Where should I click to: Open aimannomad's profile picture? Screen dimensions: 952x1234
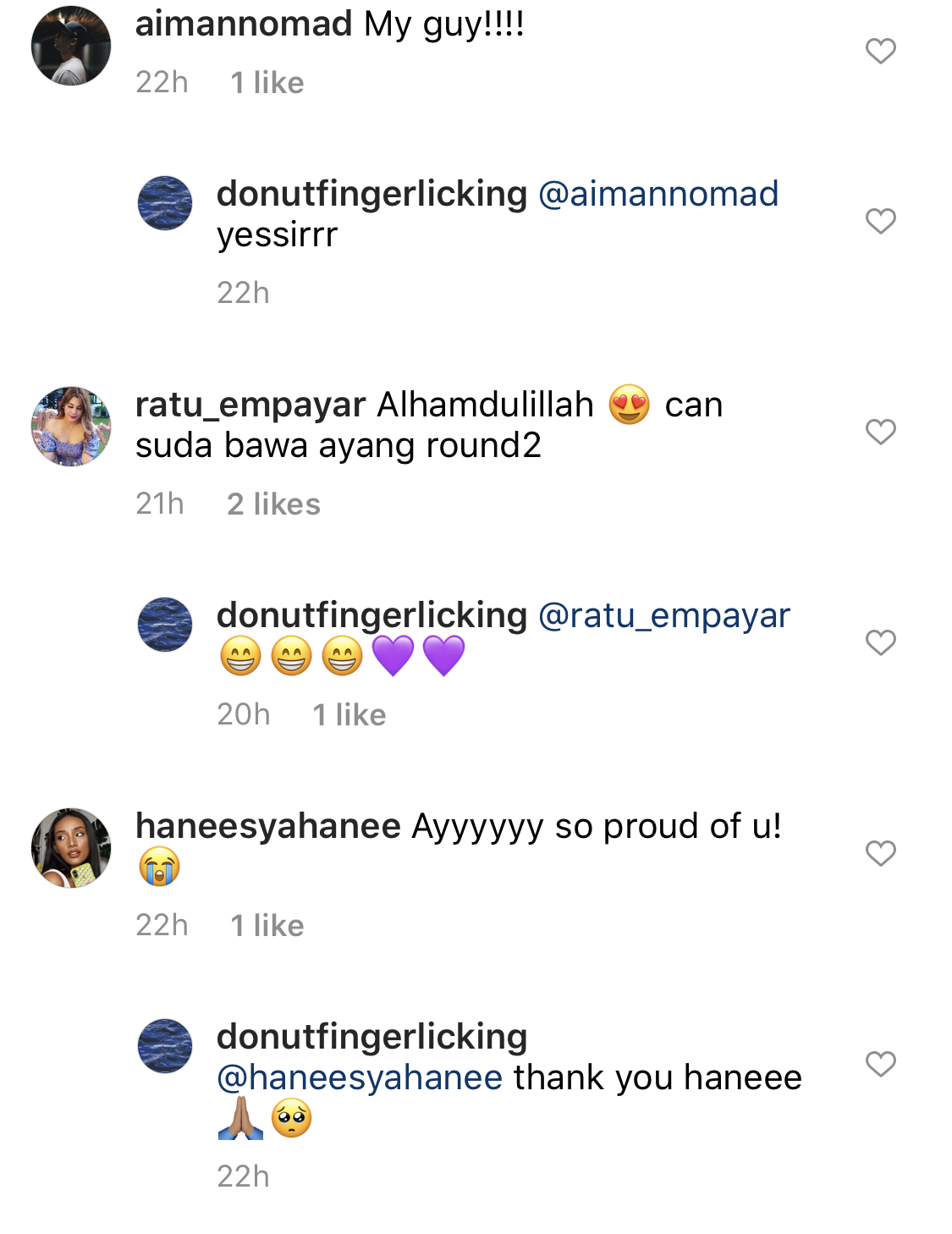click(x=71, y=46)
